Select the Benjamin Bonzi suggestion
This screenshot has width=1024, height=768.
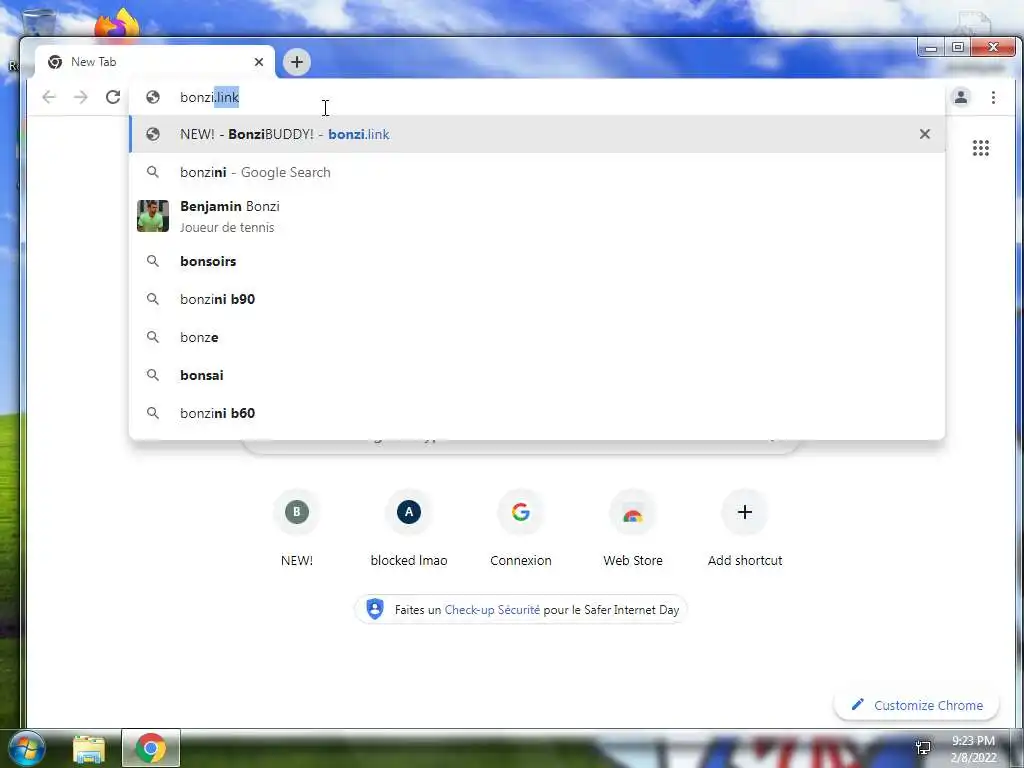(x=537, y=216)
